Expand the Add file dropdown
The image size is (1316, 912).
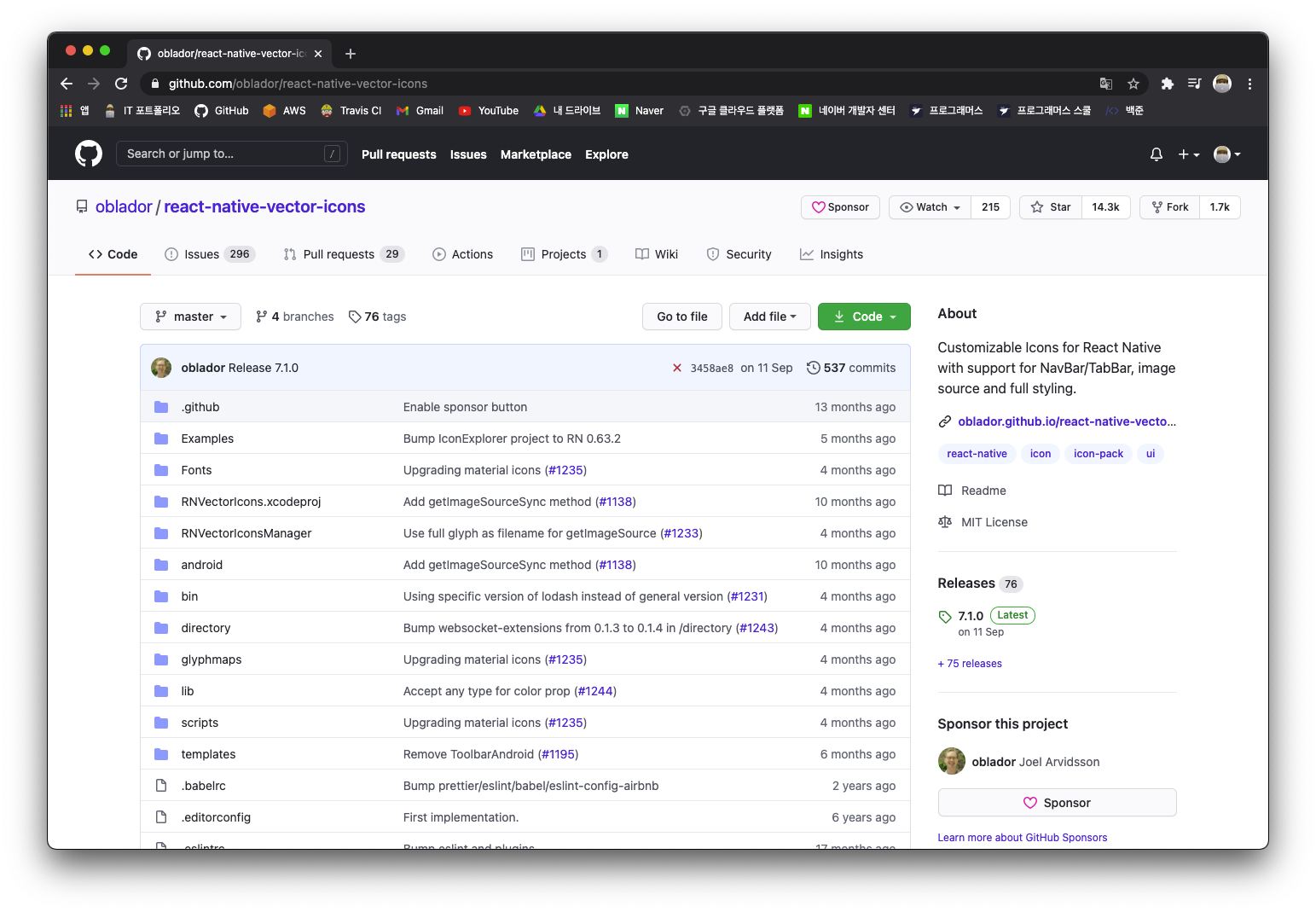[769, 317]
